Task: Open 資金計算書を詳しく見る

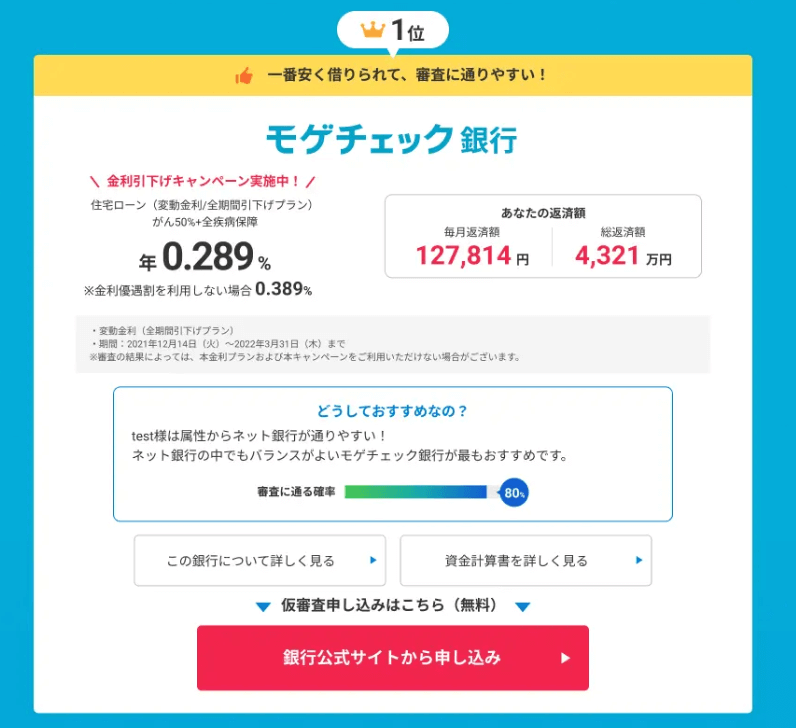Action: (x=526, y=560)
